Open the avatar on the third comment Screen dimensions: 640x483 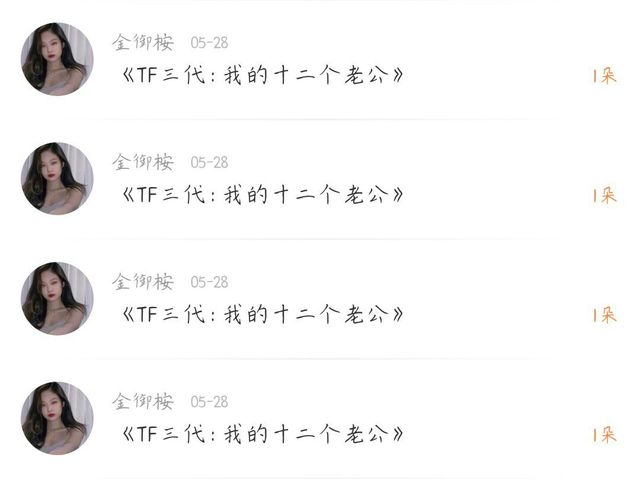tap(57, 298)
